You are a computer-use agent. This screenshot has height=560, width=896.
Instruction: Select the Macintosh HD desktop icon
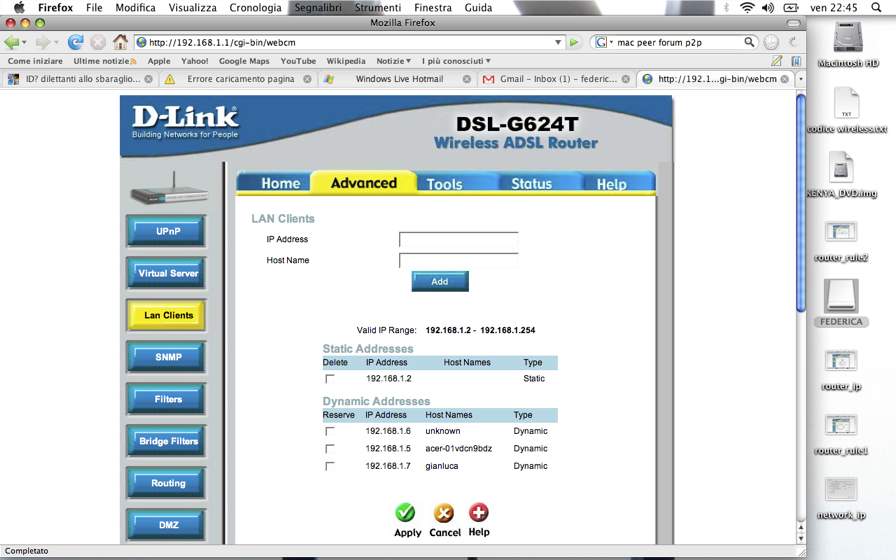coord(847,38)
